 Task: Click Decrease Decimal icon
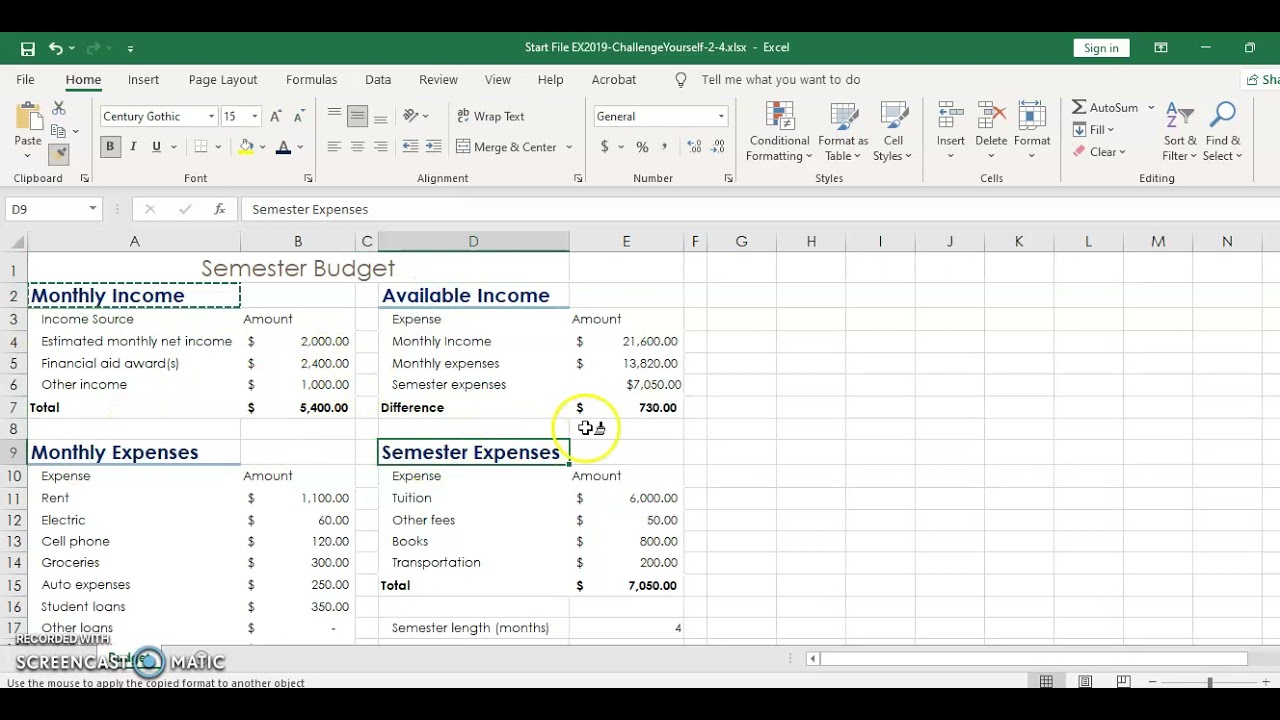(718, 147)
